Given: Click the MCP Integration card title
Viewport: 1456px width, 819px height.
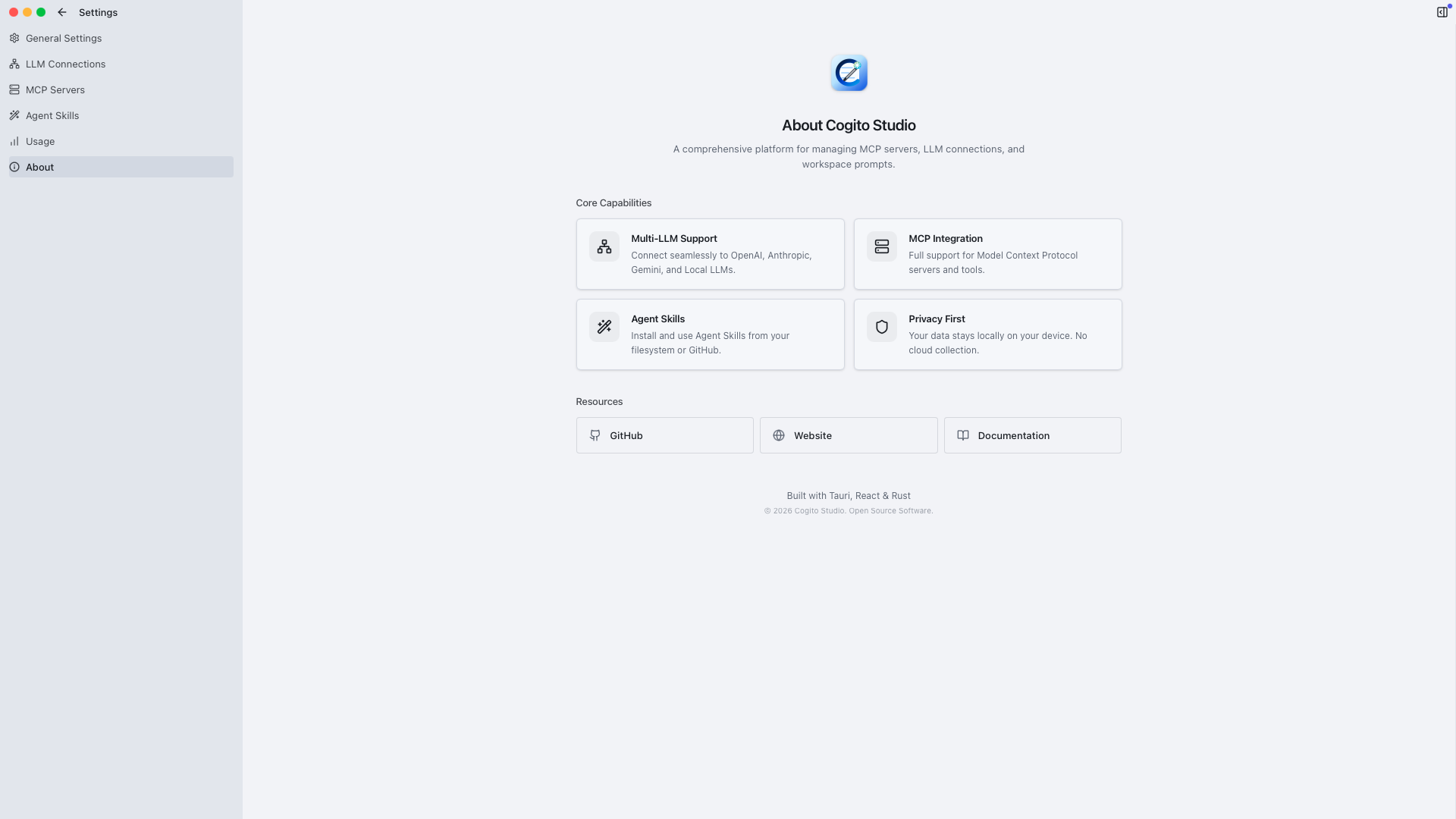Looking at the screenshot, I should pyautogui.click(x=946, y=238).
